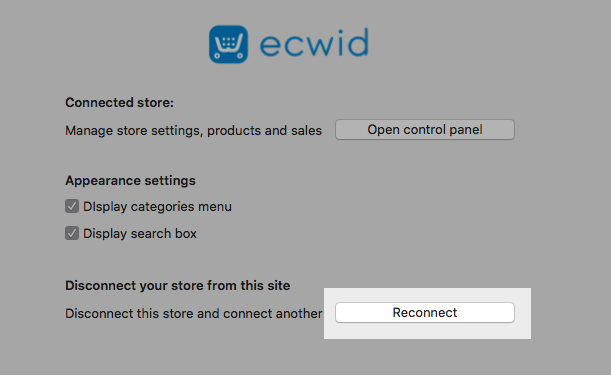Viewport: 611px width, 375px height.
Task: Select the 'Connected store:' heading
Action: [x=119, y=103]
